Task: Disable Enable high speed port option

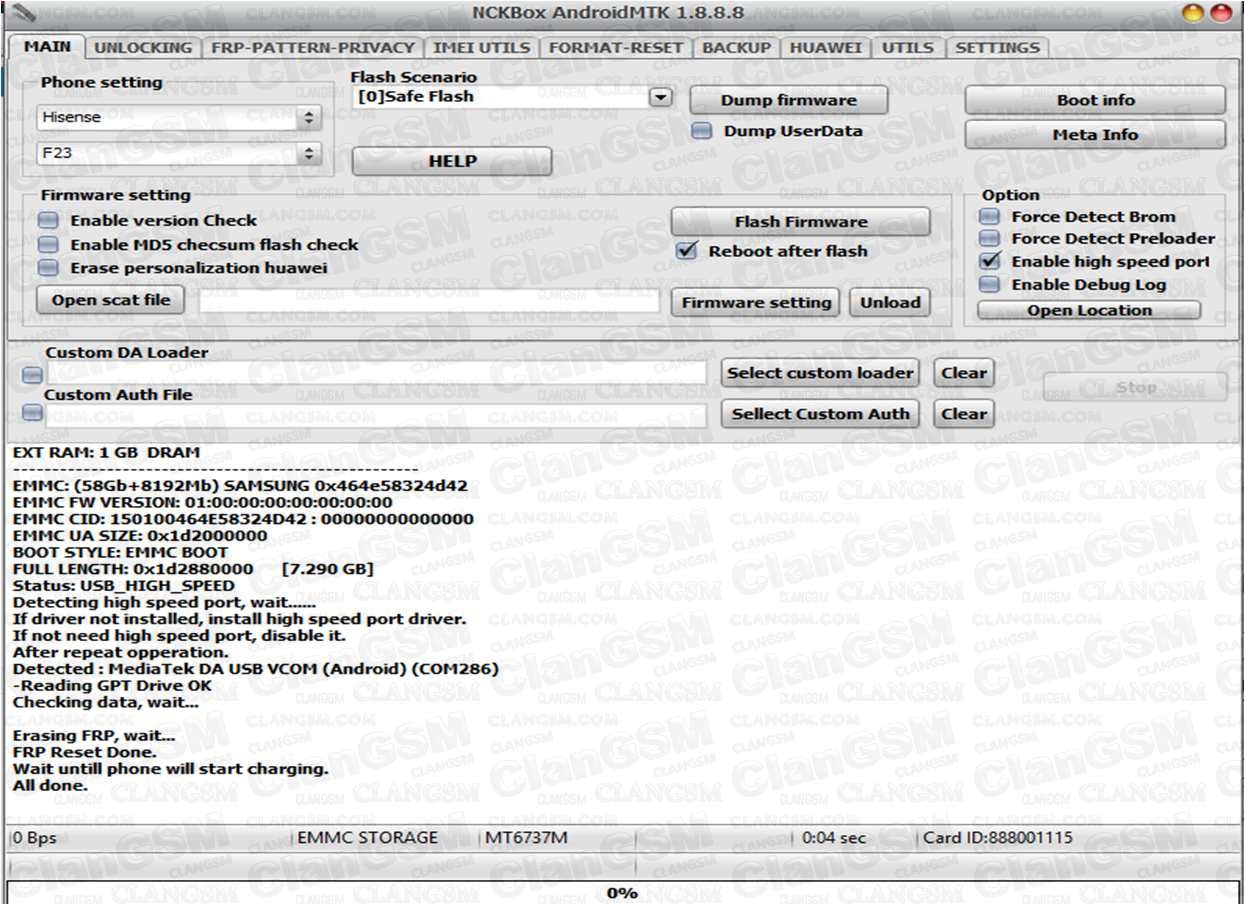Action: pos(989,261)
